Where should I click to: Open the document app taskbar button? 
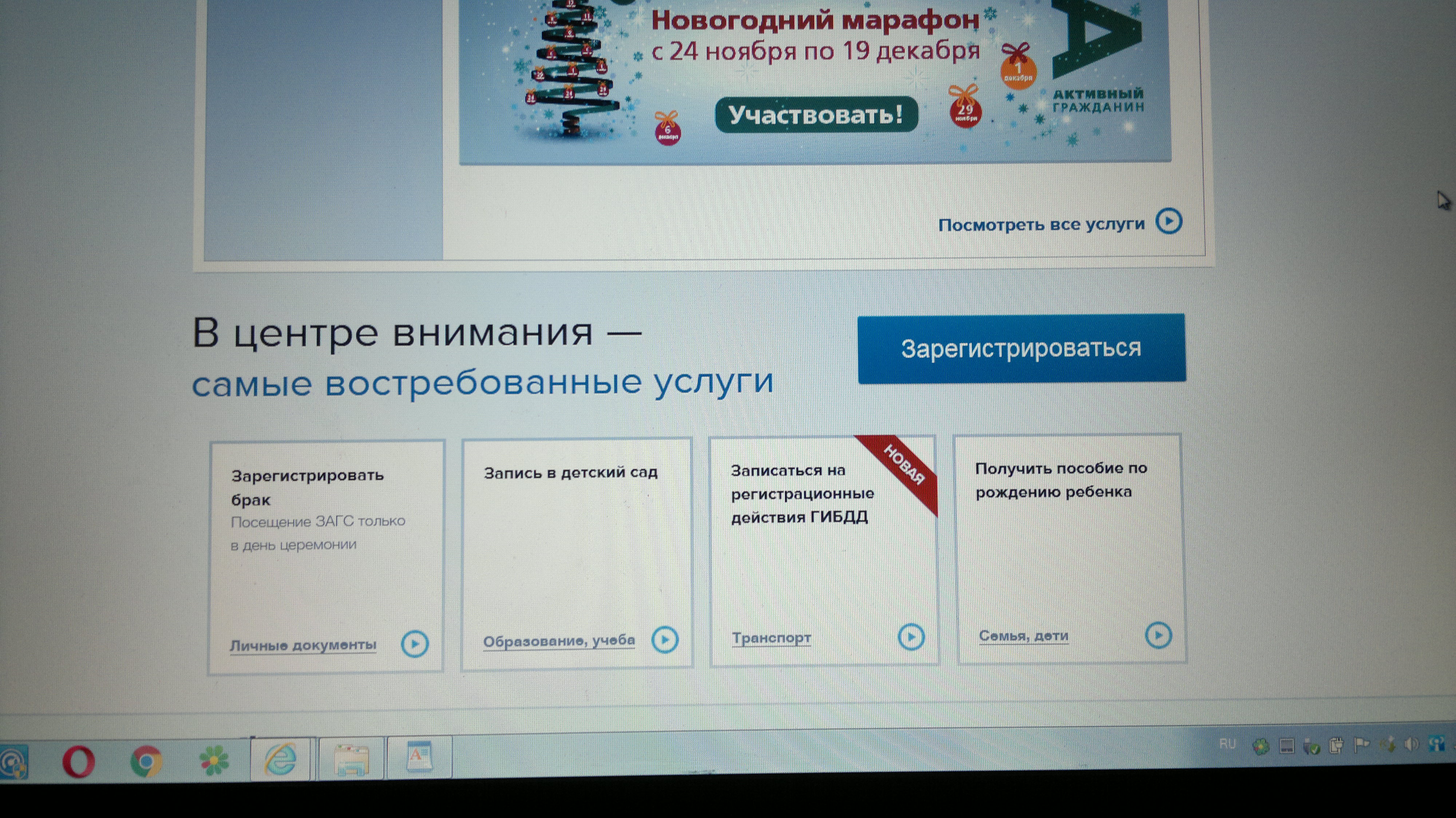(419, 757)
